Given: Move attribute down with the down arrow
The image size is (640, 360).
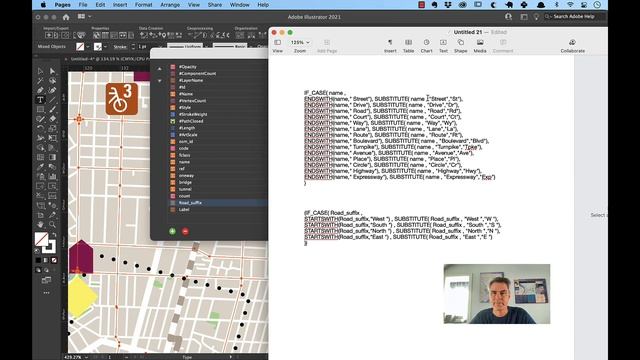Looking at the screenshot, I should coord(160,81).
